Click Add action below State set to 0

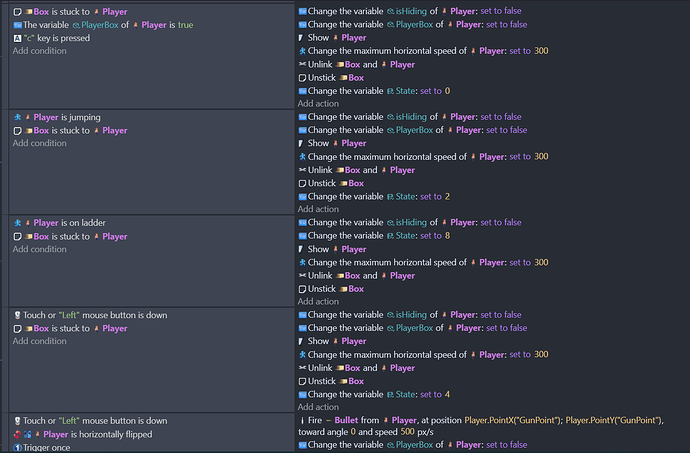318,103
